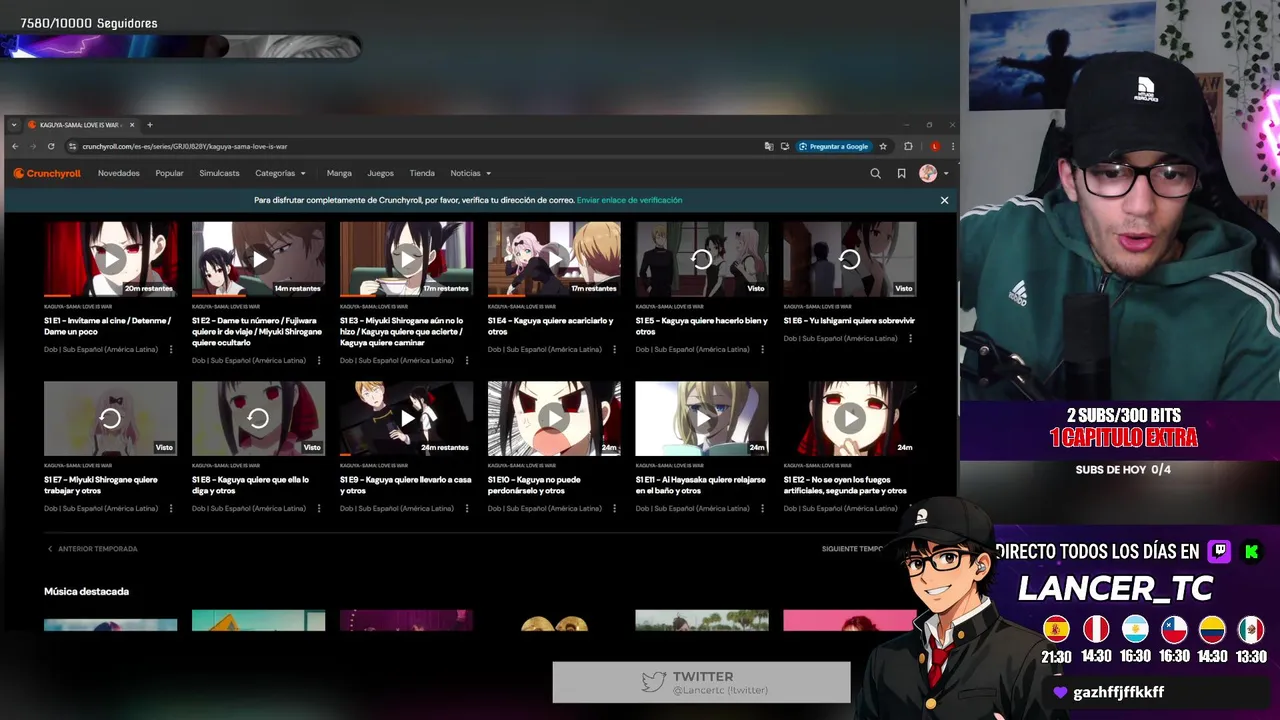The image size is (1280, 720).
Task: Click the Twitter @Lancertc overlay banner
Action: point(701,682)
